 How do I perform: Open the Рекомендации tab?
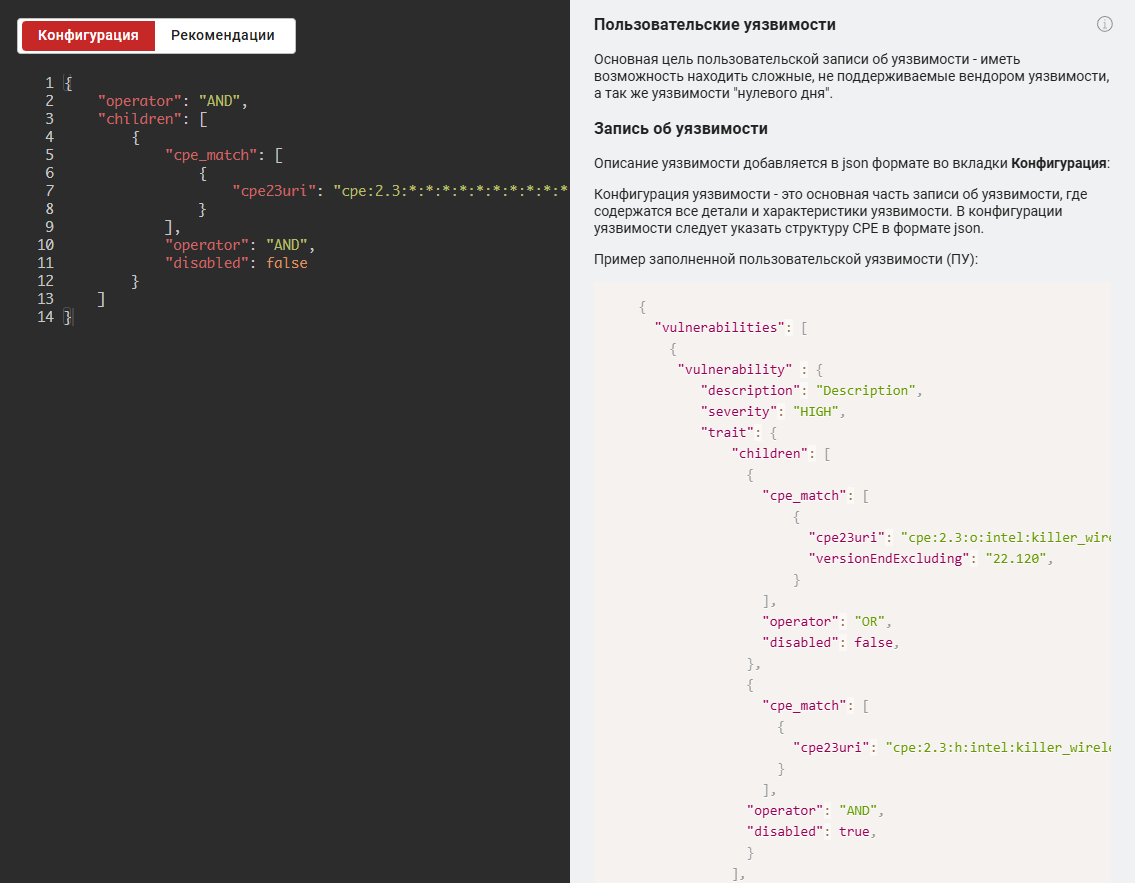pos(223,35)
